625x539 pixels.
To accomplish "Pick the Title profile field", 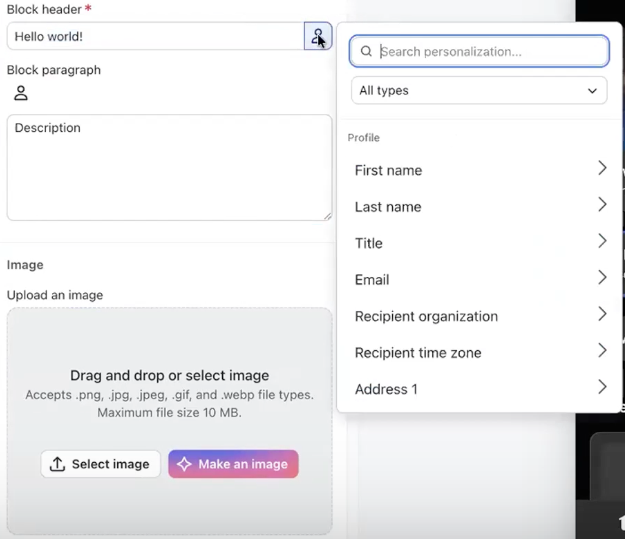I will pos(479,243).
